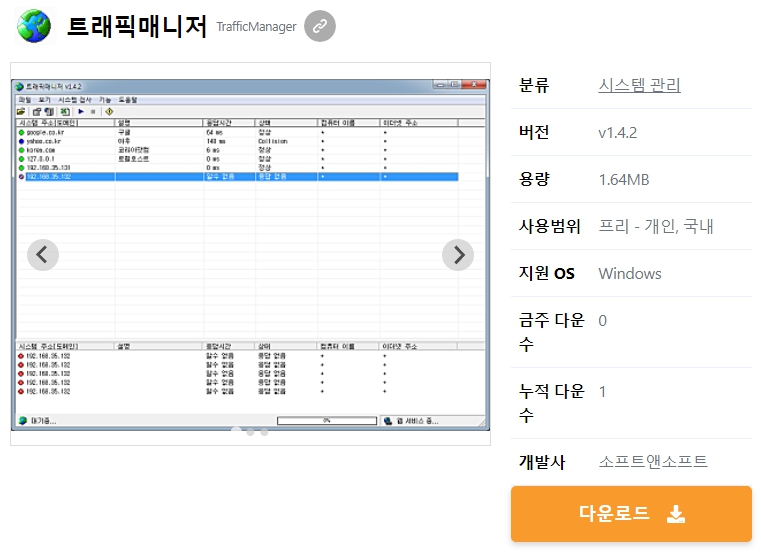Show next screenshot with right arrow
This screenshot has height=552, width=761.
458,255
